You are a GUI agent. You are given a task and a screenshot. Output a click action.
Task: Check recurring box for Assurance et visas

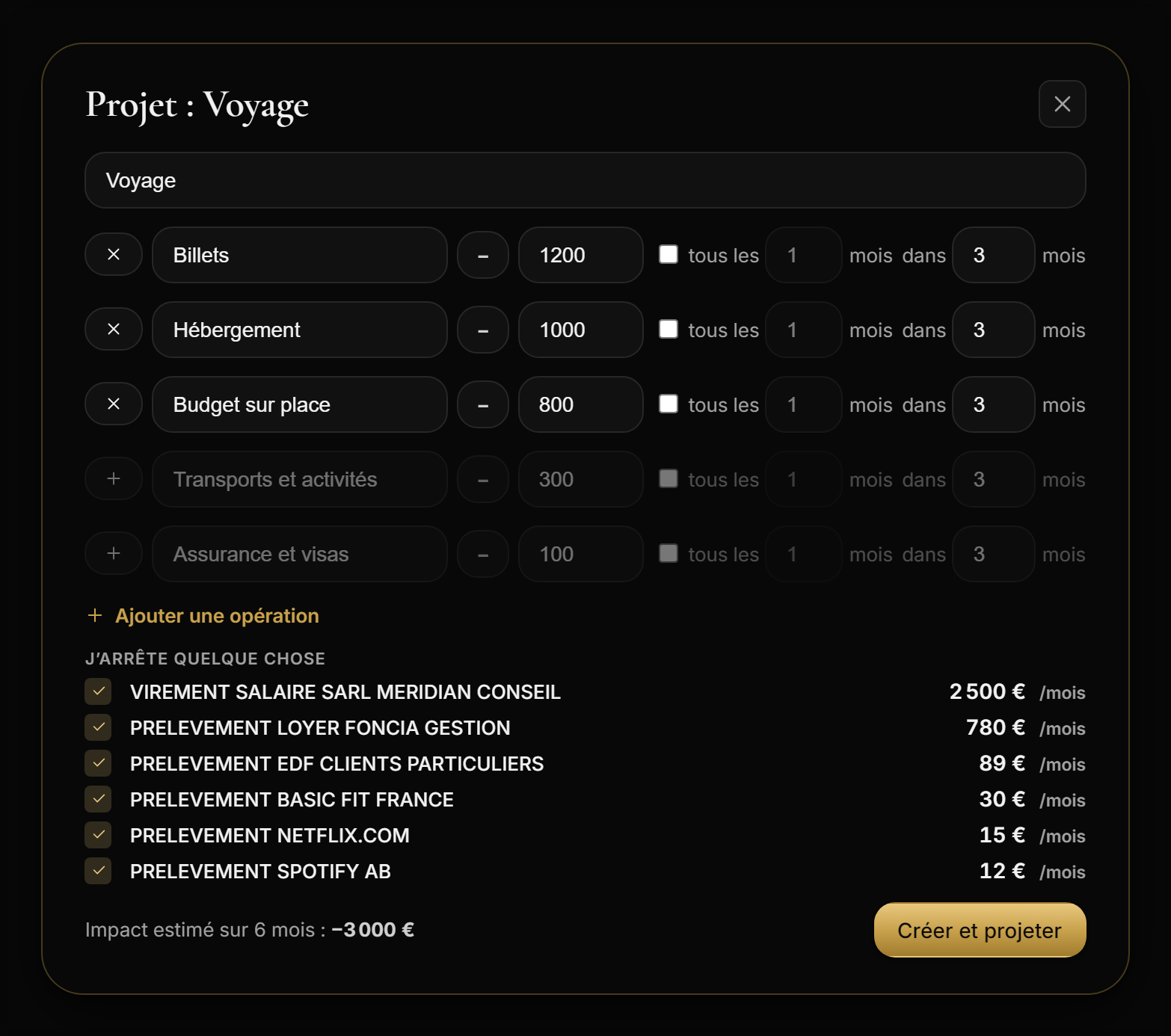tap(669, 553)
